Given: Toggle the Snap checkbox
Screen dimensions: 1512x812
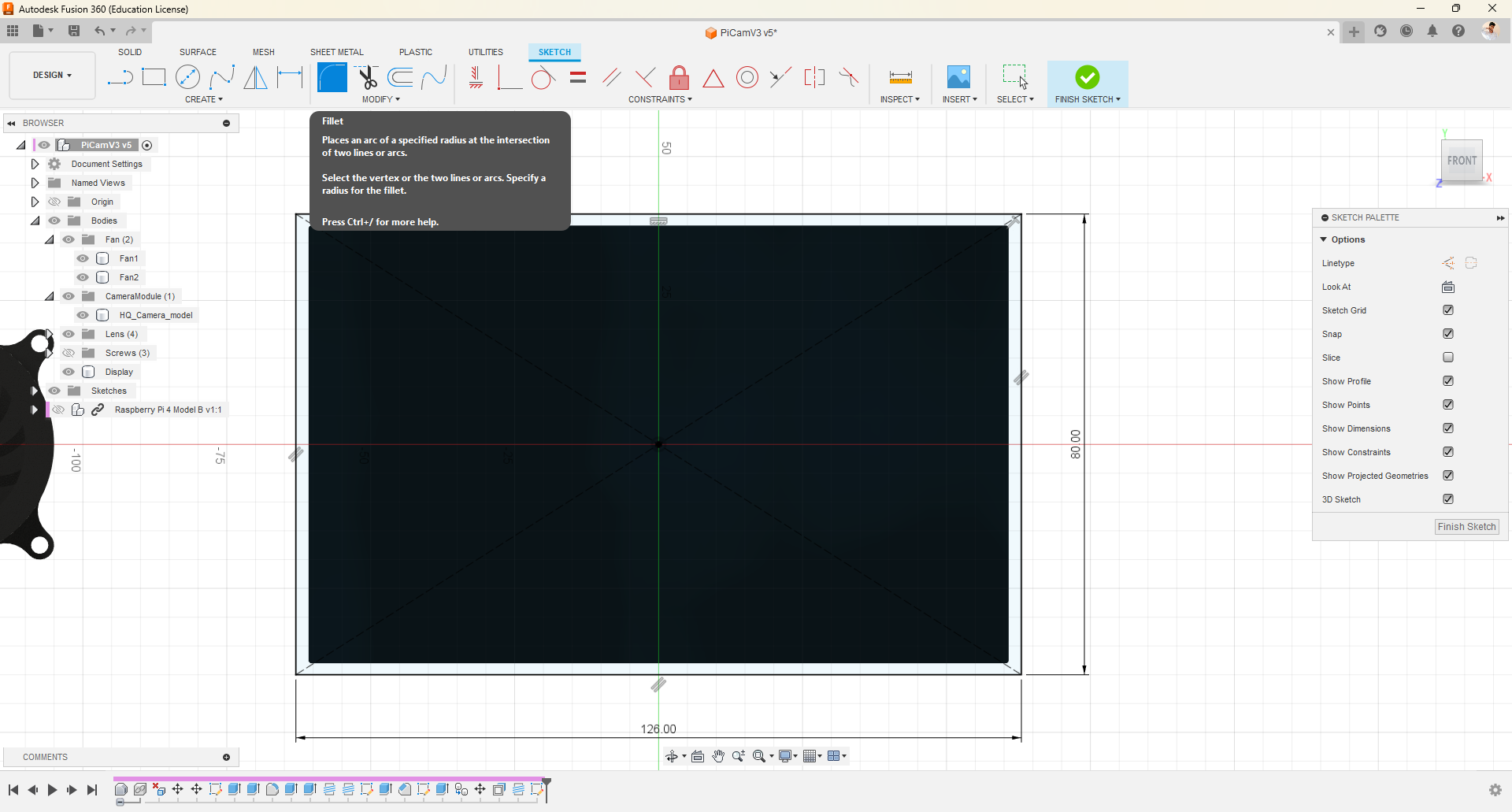Looking at the screenshot, I should coord(1448,334).
